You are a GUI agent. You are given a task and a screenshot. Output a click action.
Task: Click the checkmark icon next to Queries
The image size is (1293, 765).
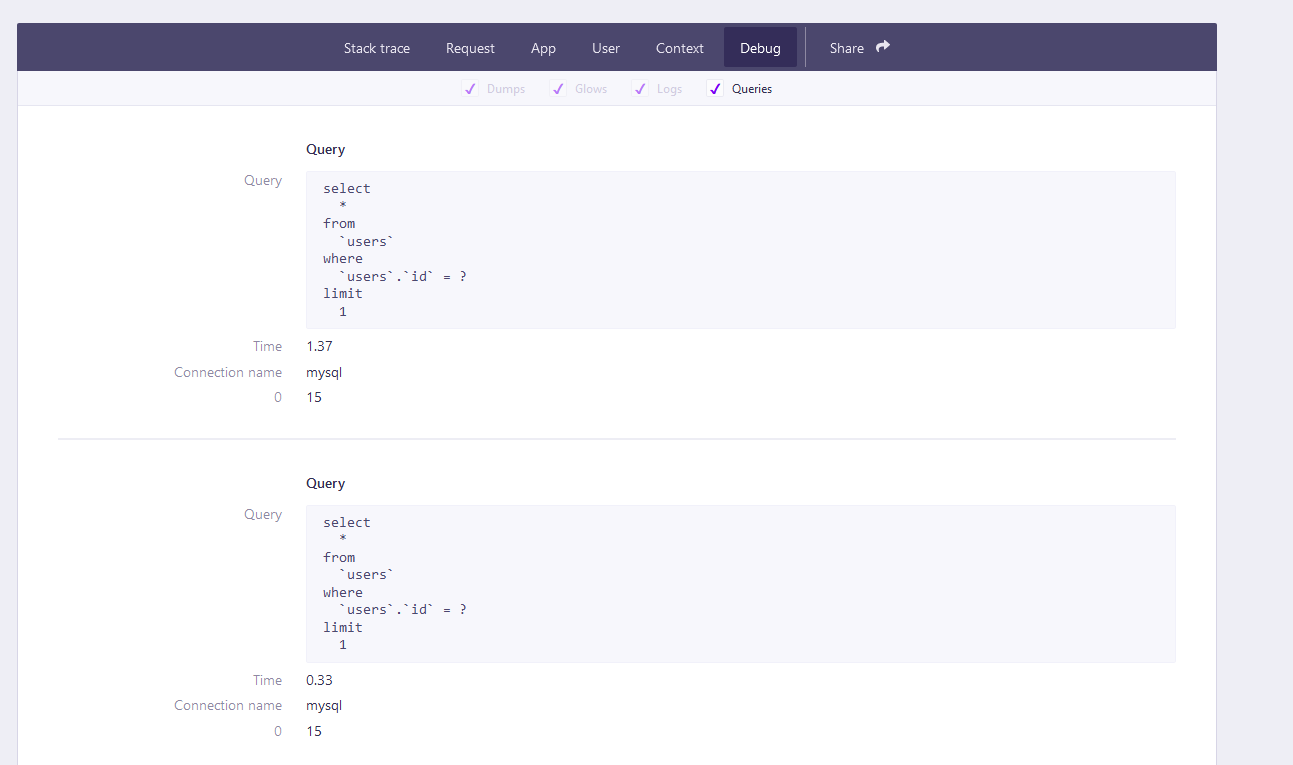[715, 88]
